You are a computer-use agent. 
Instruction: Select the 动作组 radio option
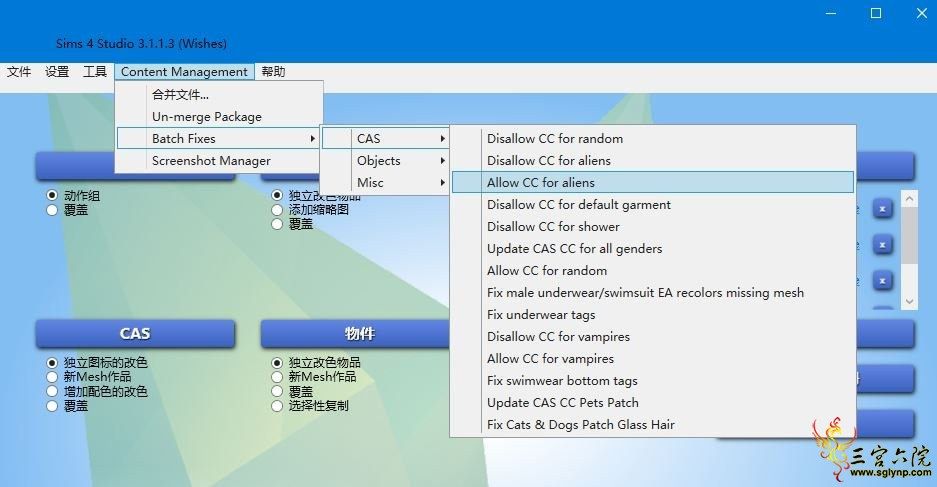click(x=52, y=195)
